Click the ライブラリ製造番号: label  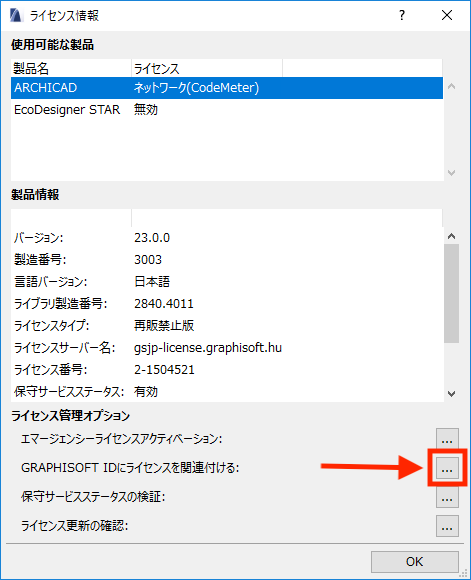60,304
